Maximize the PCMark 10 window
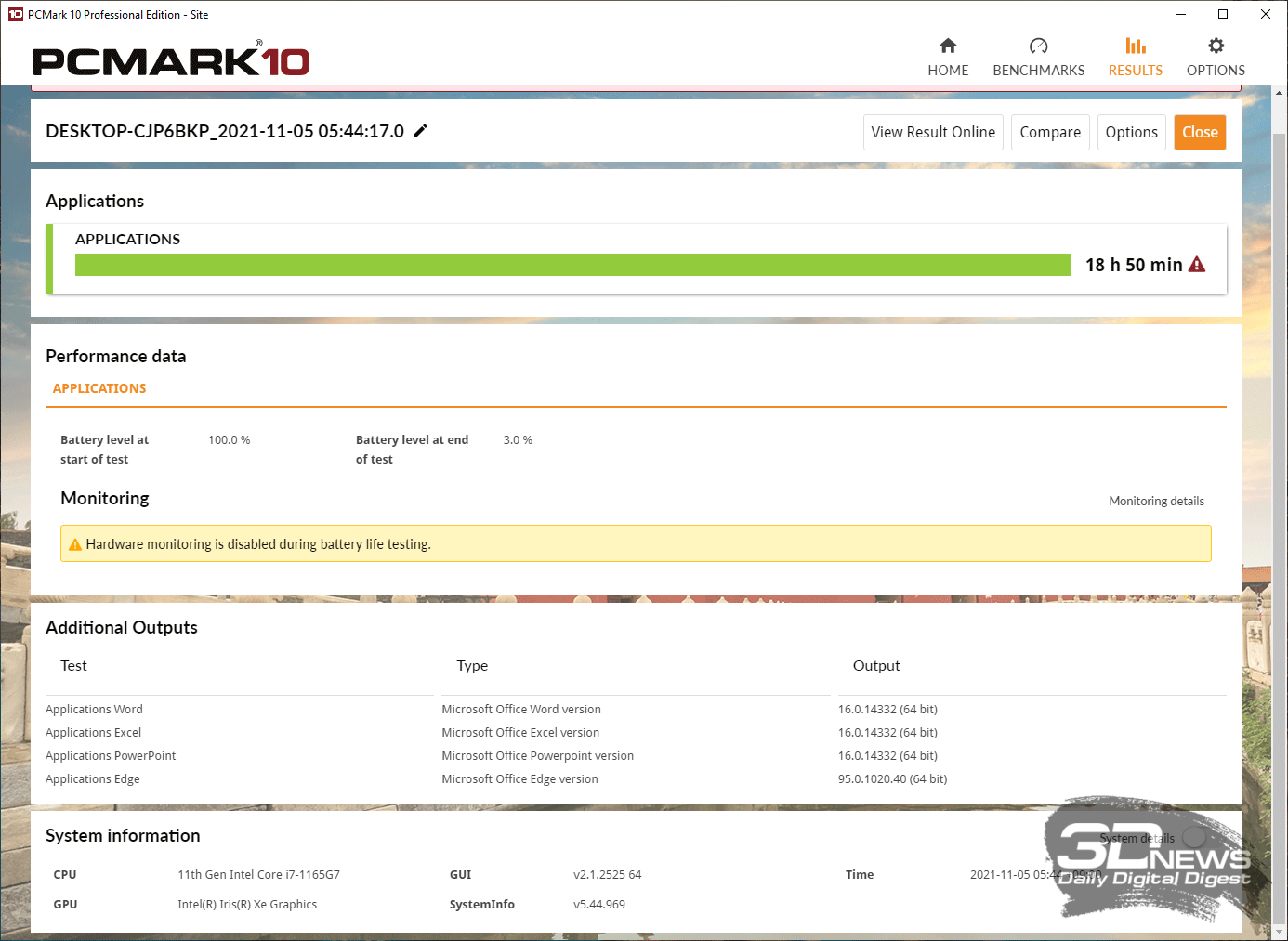 pyautogui.click(x=1223, y=14)
